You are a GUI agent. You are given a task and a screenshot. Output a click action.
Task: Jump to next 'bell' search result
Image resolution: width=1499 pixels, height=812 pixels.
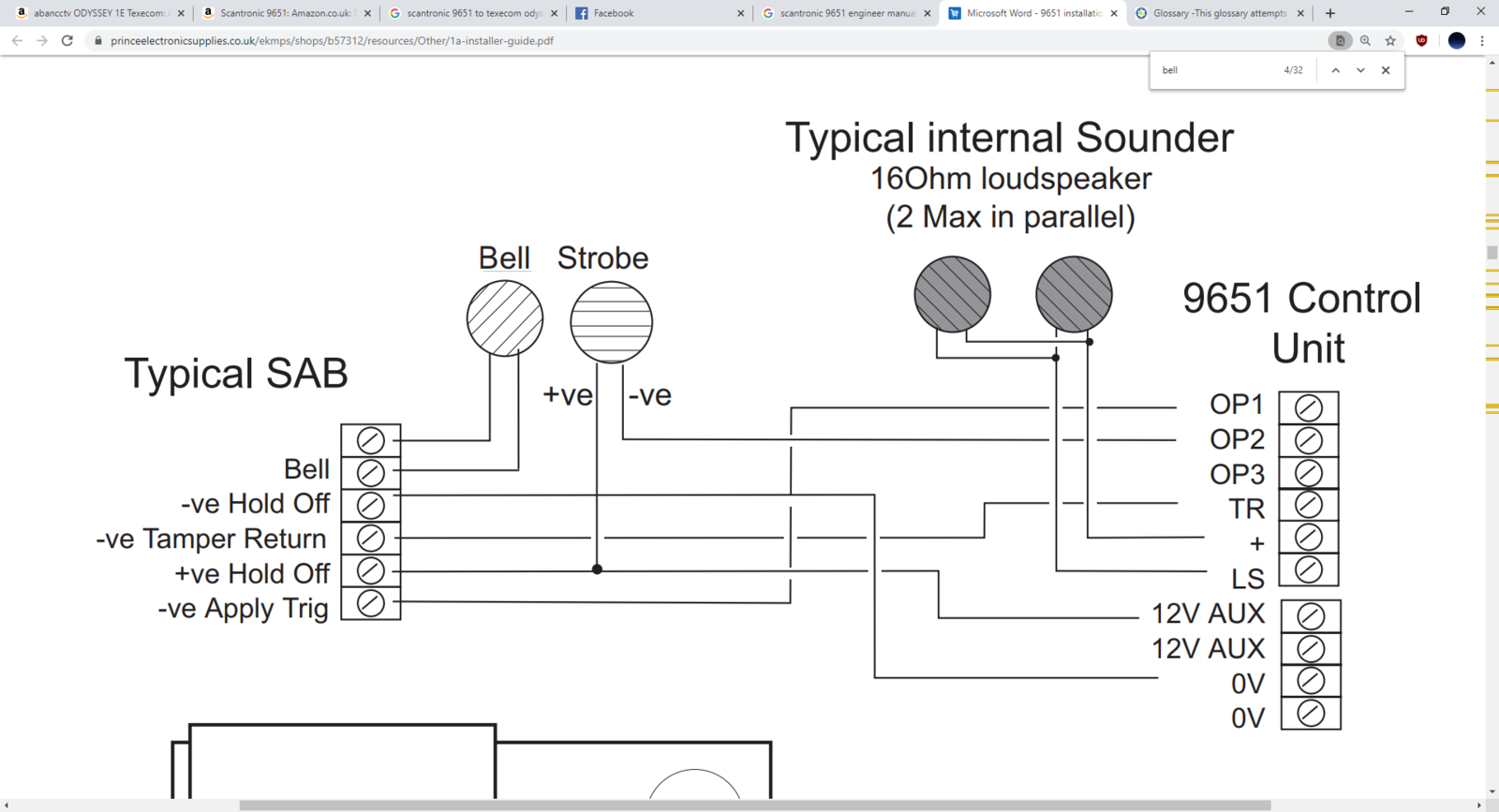click(1360, 70)
